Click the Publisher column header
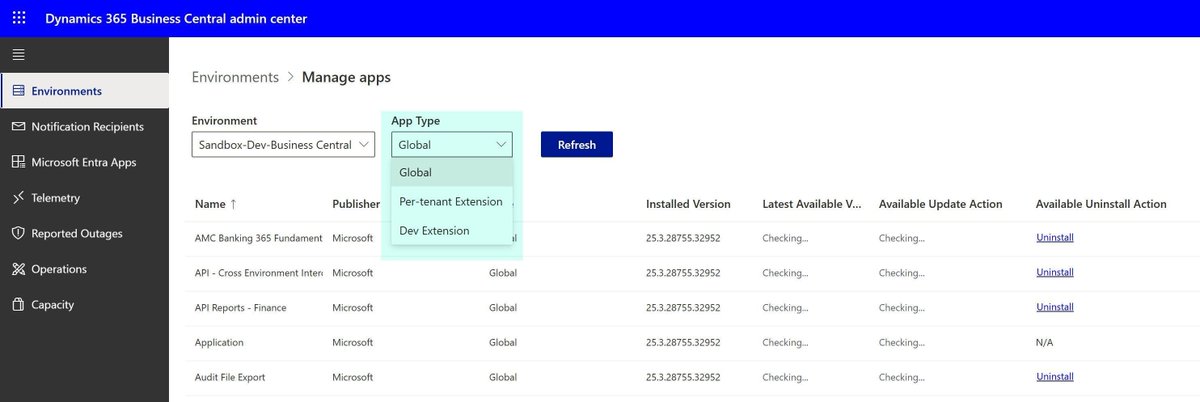The image size is (1200, 402). click(356, 204)
